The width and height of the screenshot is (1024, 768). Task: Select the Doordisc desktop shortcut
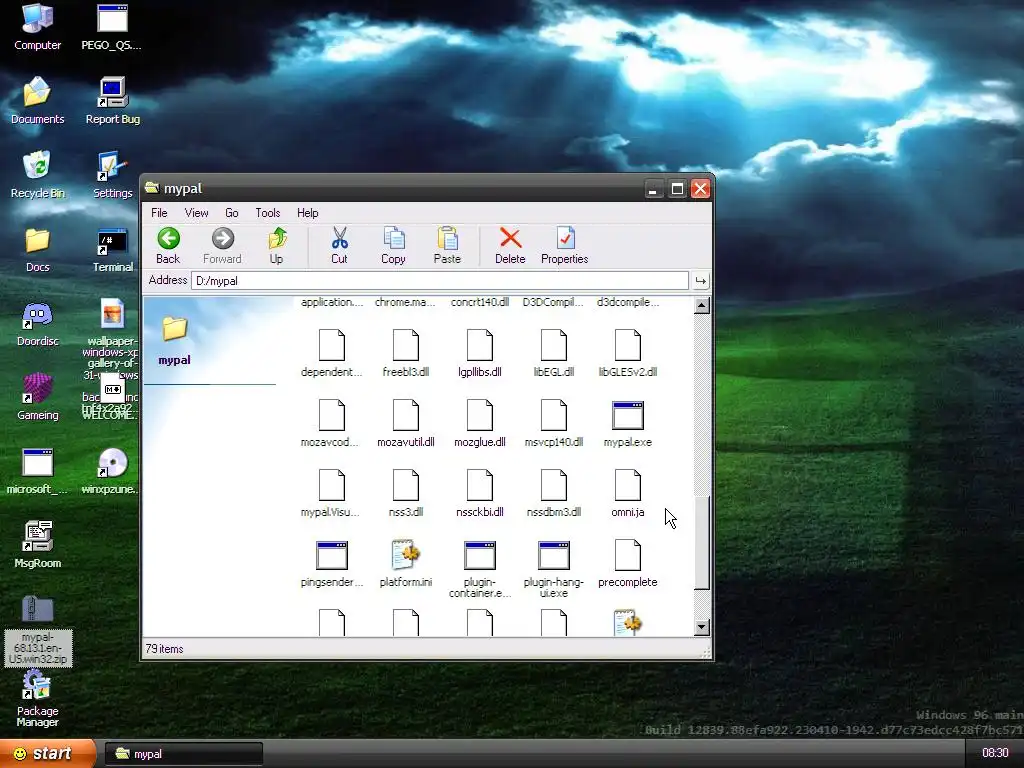pos(37,324)
